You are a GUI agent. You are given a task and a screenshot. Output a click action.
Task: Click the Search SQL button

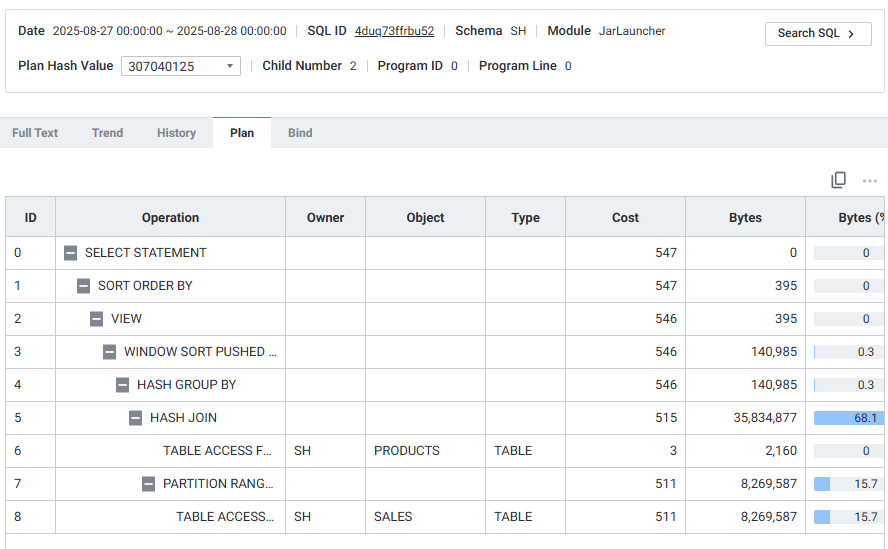[818, 33]
